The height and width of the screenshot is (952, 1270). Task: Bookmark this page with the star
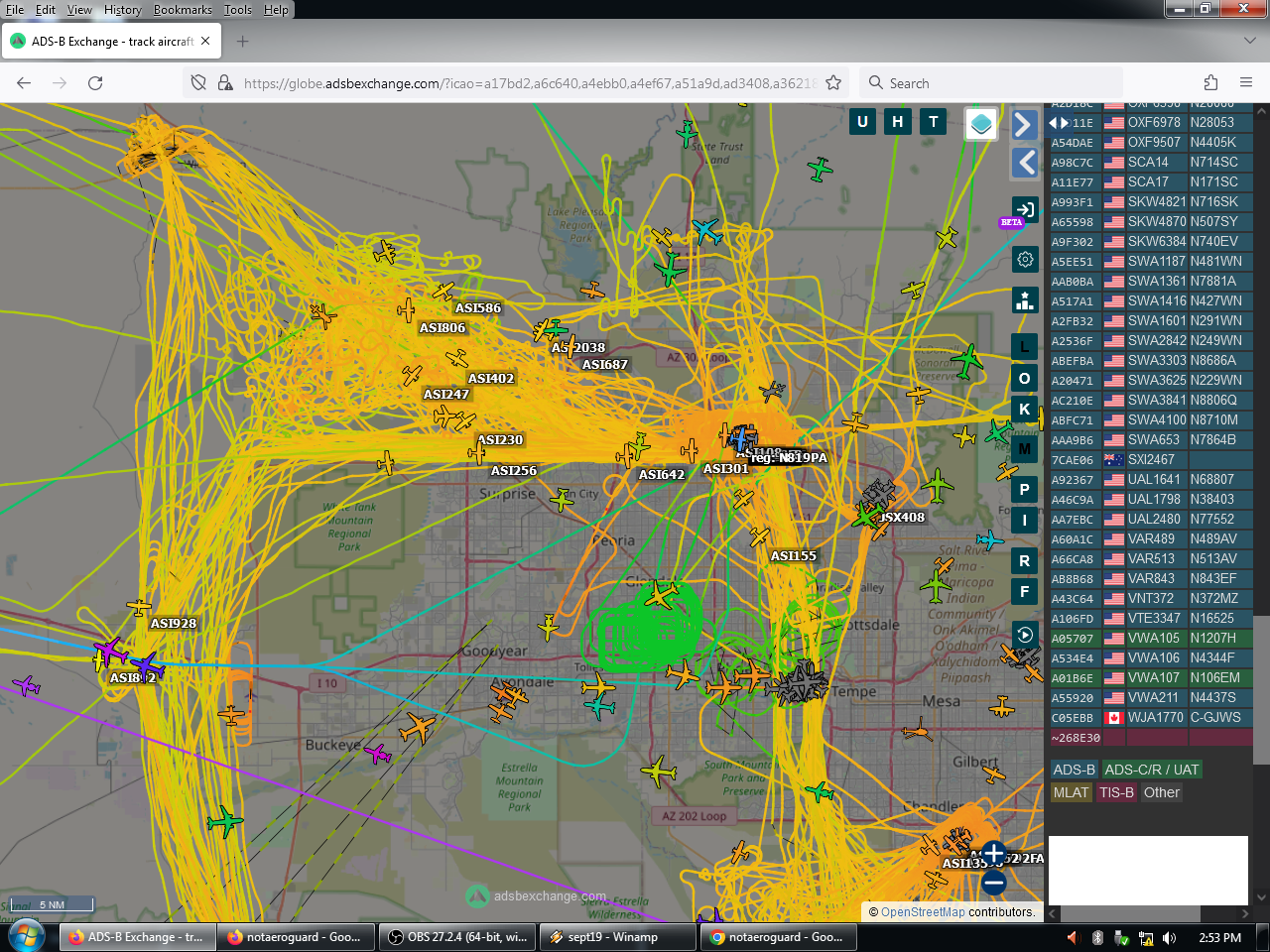pyautogui.click(x=833, y=83)
